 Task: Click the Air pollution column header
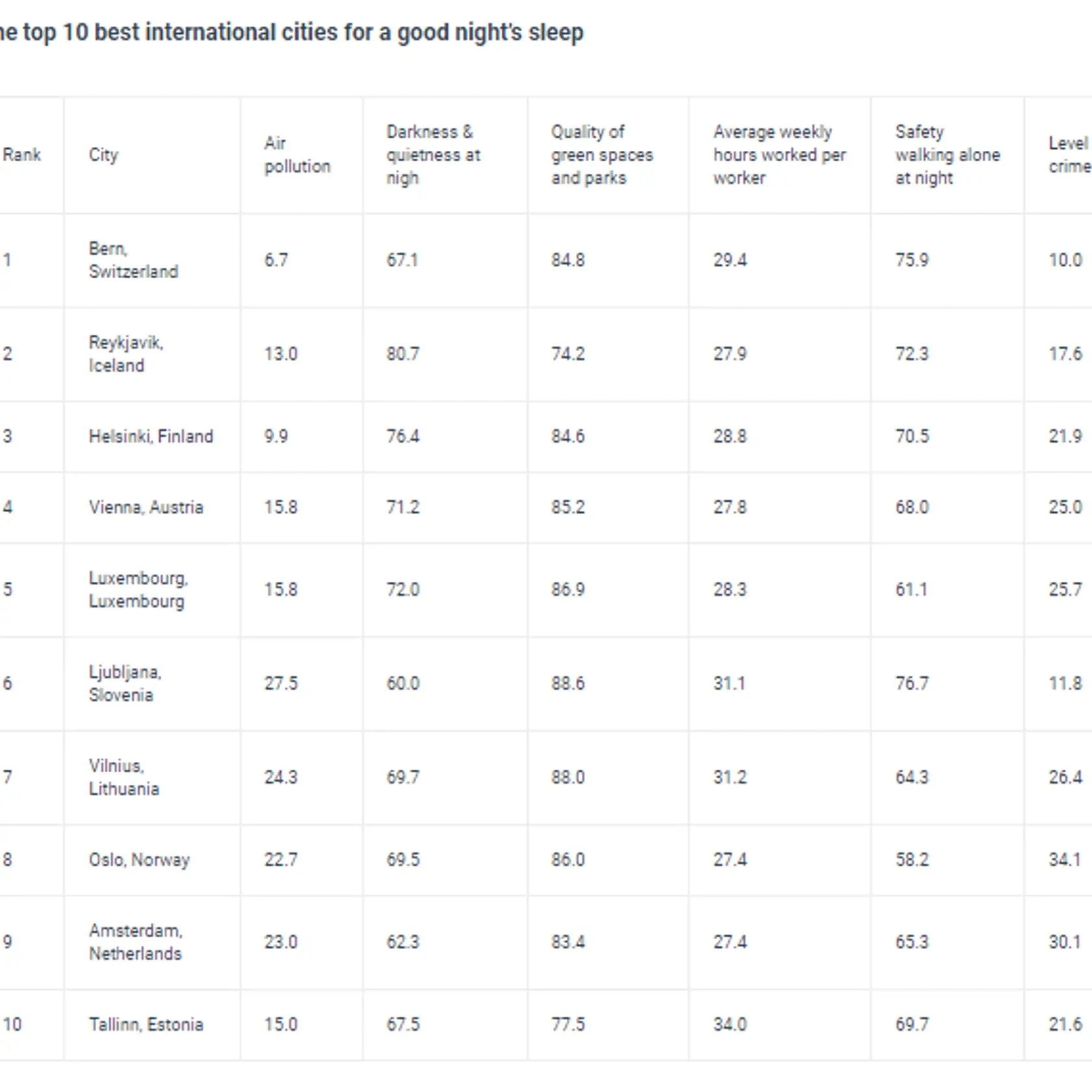(297, 155)
